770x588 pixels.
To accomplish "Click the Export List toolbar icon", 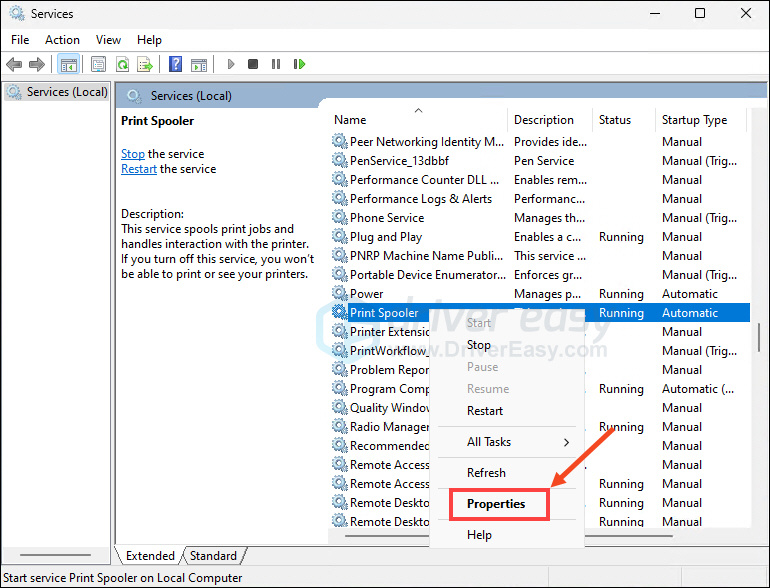I will click(144, 64).
